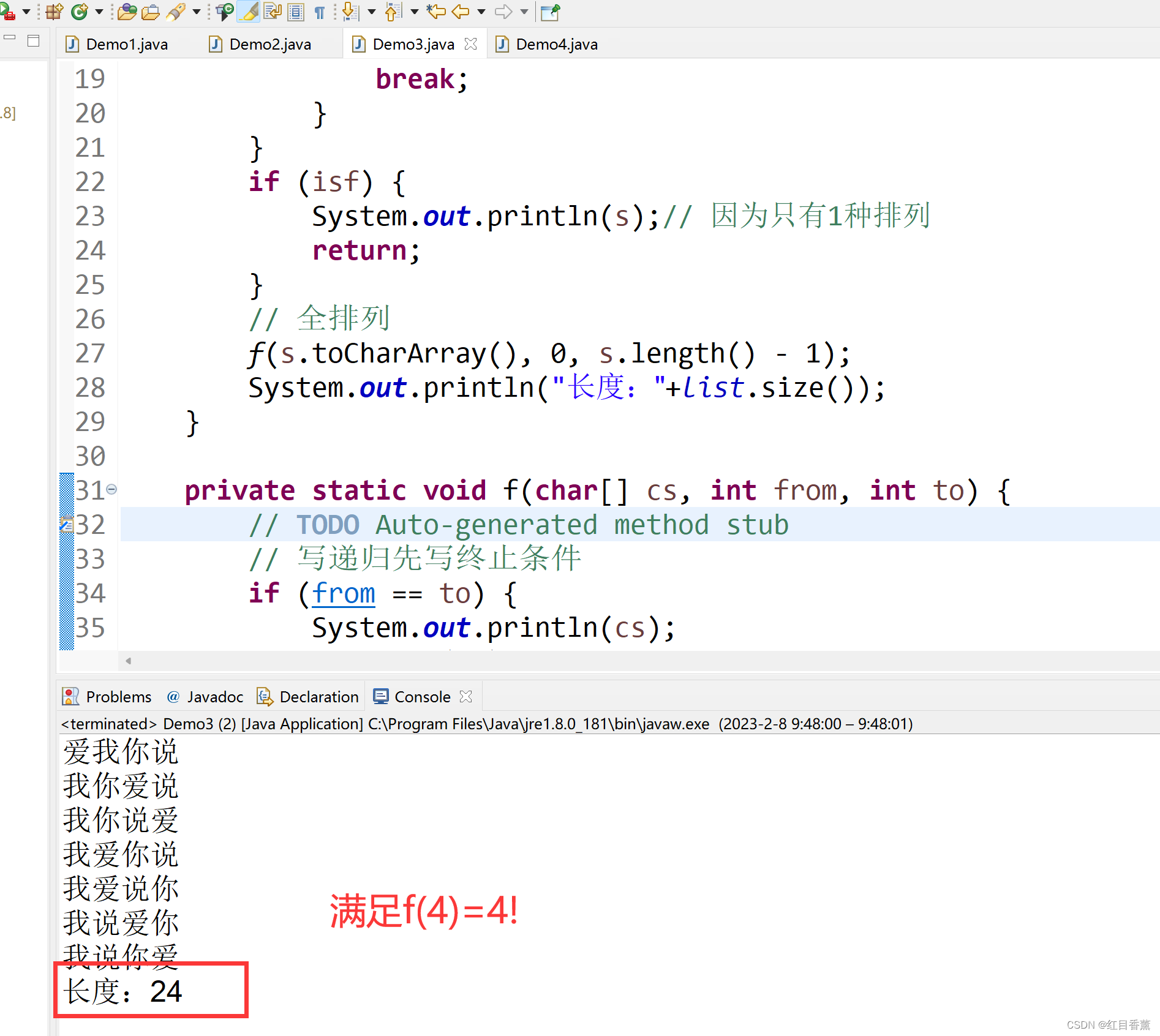Click the Pin Editor icon
This screenshot has height=1036, width=1160.
point(550,11)
